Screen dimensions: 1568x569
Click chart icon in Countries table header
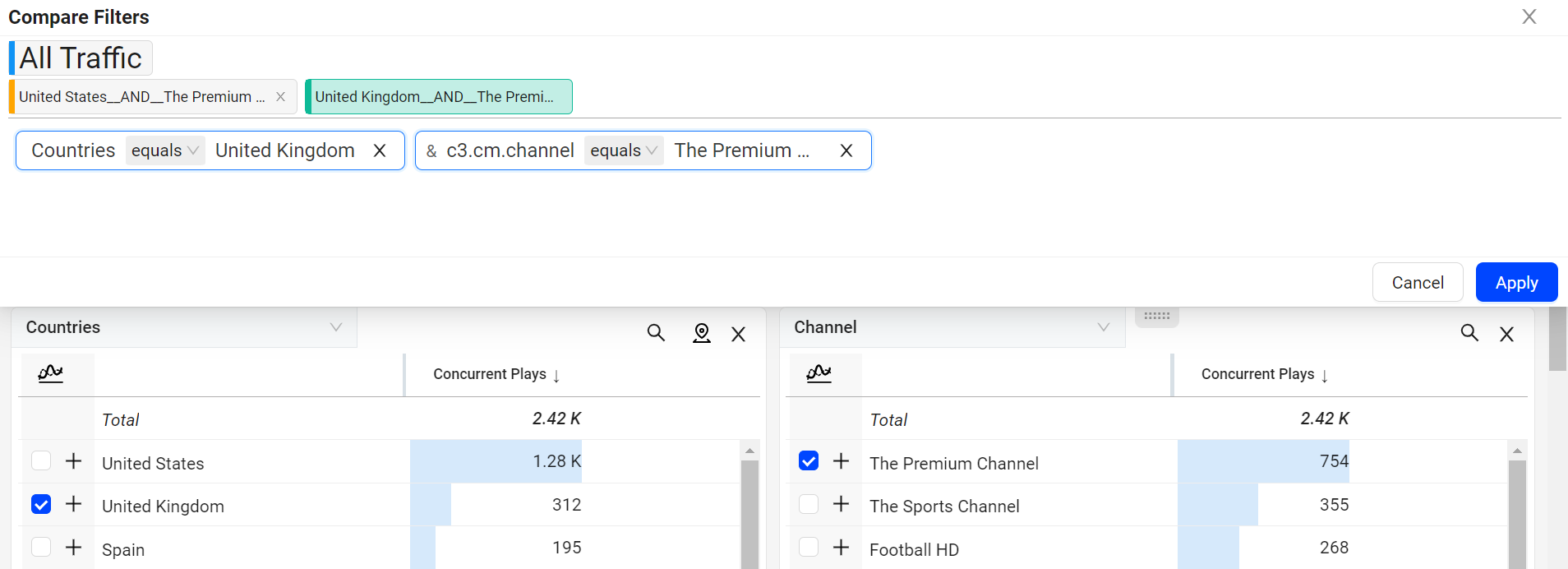point(50,374)
